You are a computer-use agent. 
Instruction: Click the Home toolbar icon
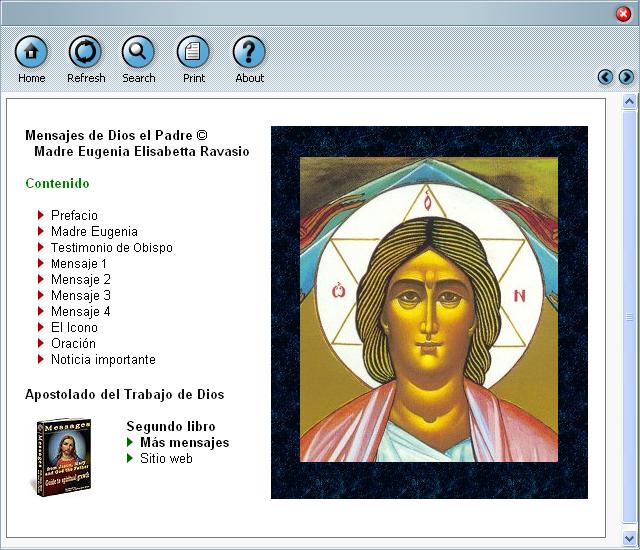(31, 52)
